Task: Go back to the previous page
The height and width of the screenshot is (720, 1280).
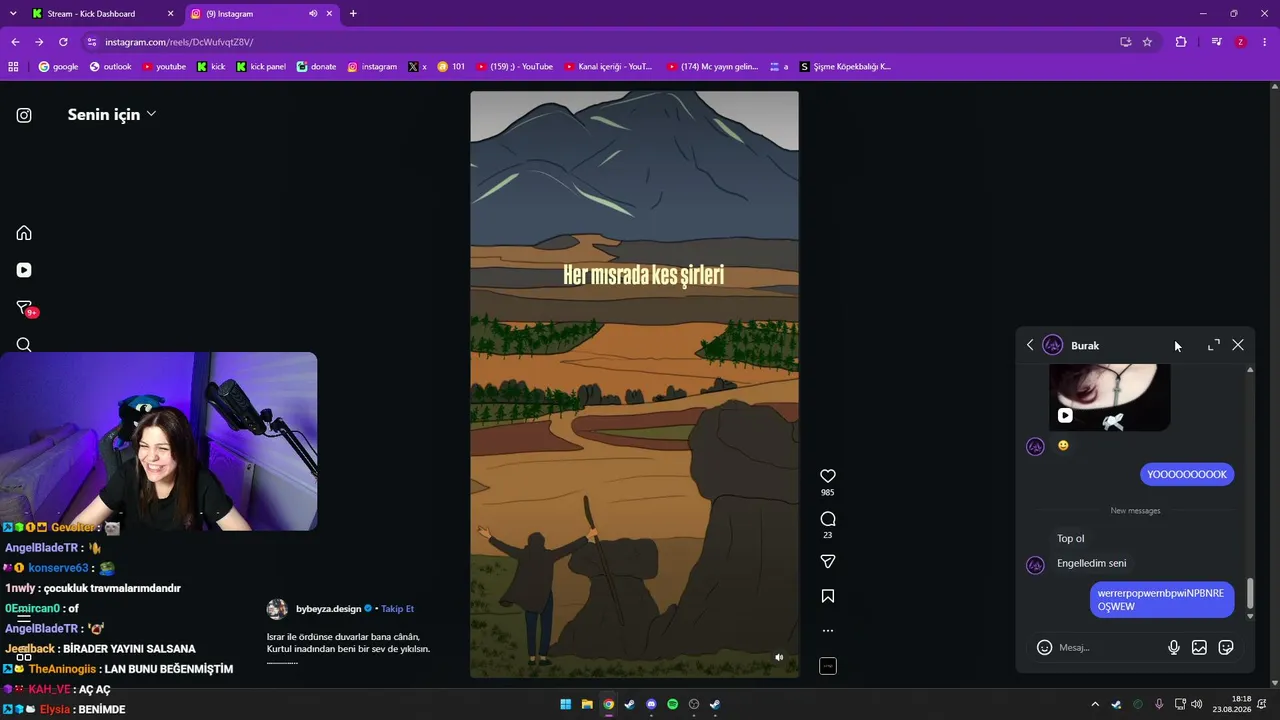Action: click(x=15, y=42)
